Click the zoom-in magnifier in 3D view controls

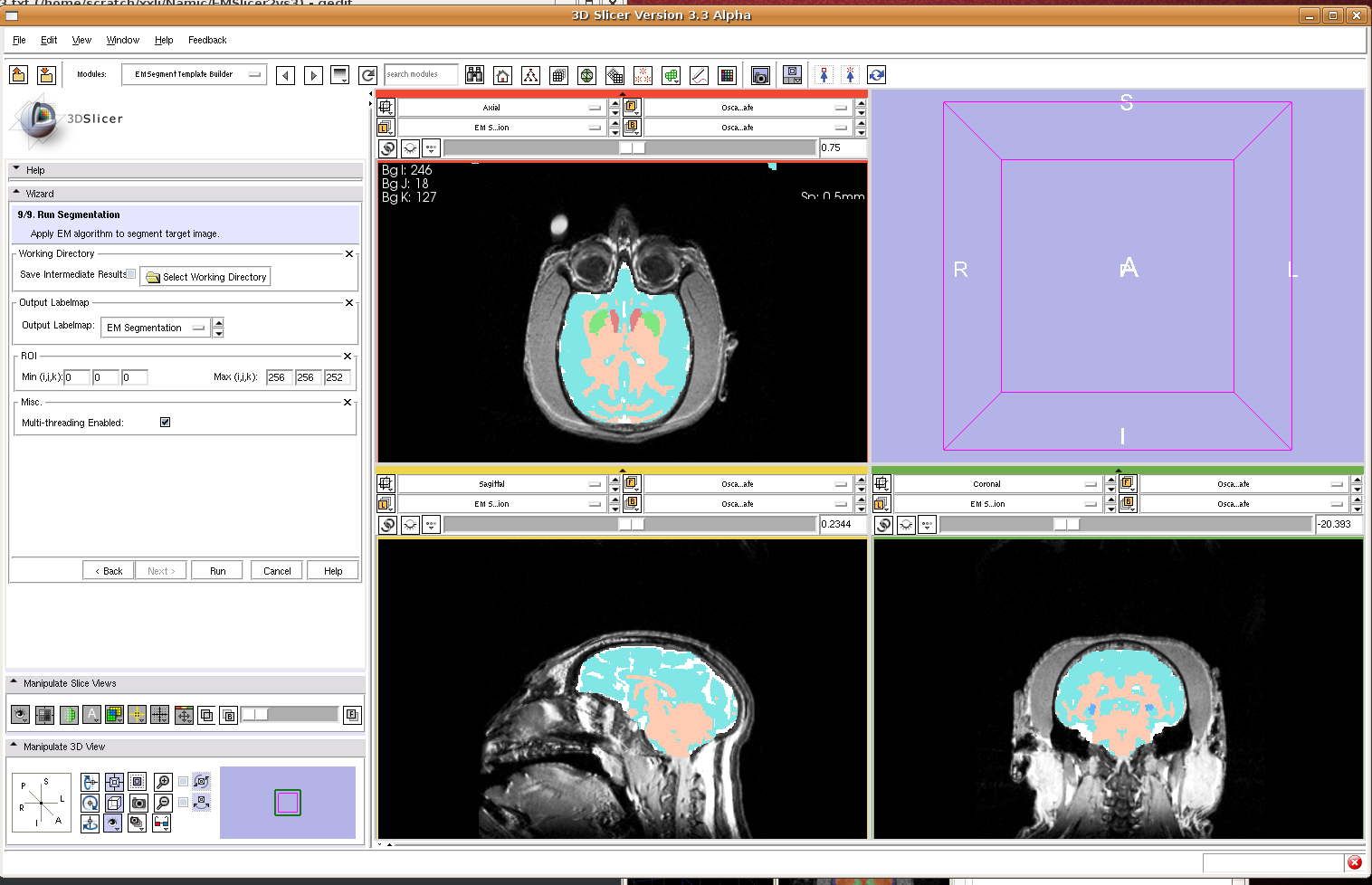163,781
